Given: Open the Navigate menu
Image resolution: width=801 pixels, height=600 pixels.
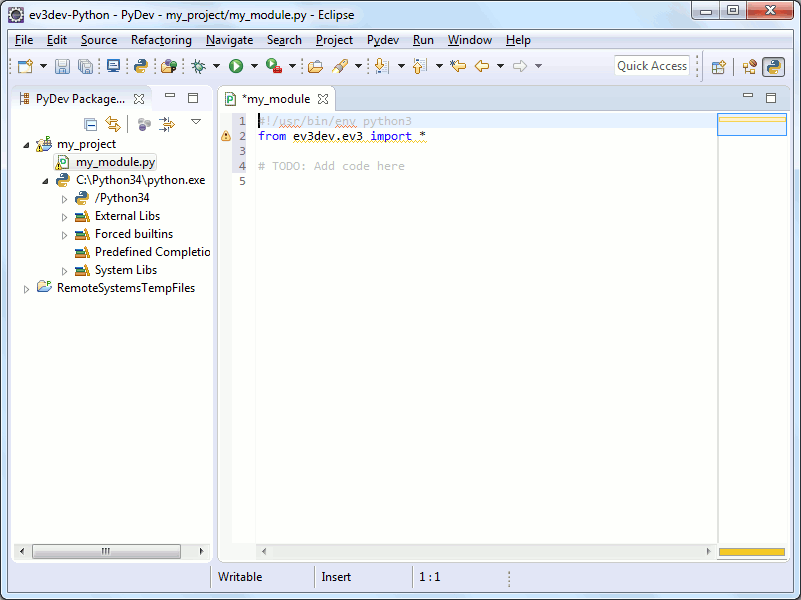Looking at the screenshot, I should click(229, 40).
